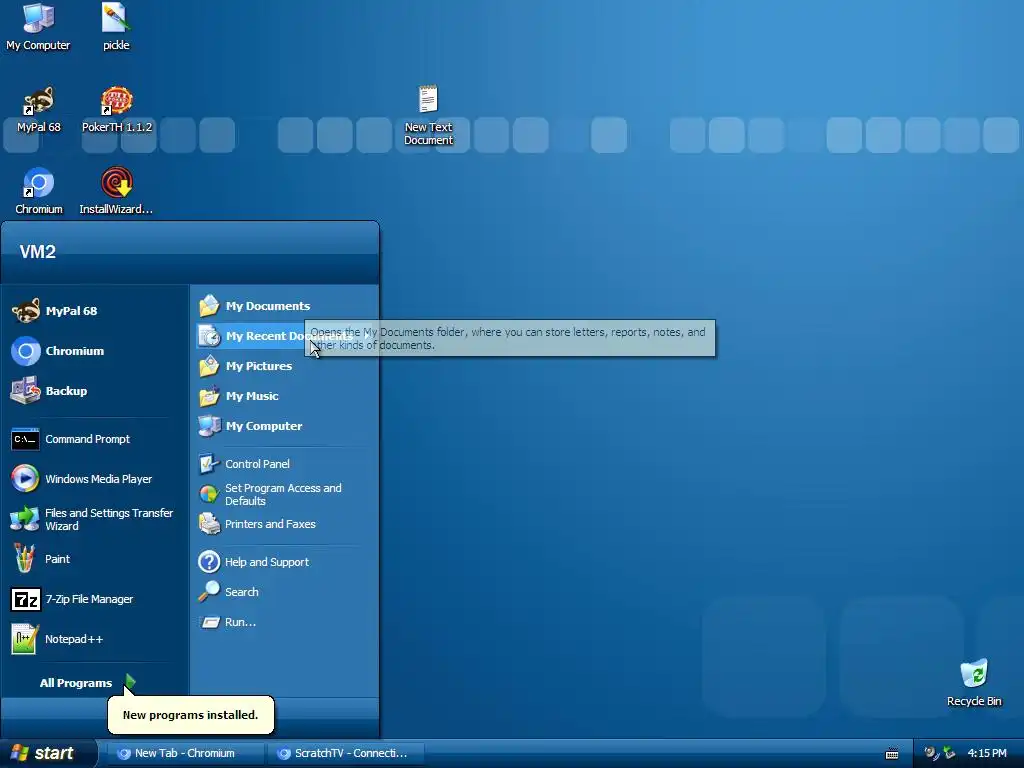
Task: Open My Pictures folder
Action: click(x=285, y=366)
